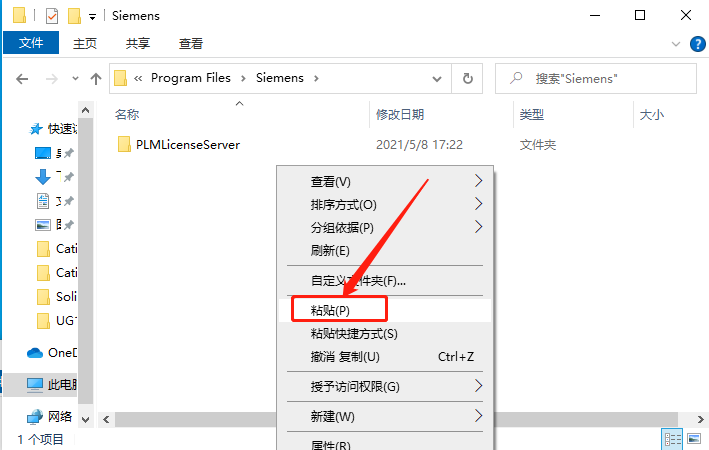The image size is (709, 450).
Task: Sort by the 类型 column header
Action: (531, 114)
